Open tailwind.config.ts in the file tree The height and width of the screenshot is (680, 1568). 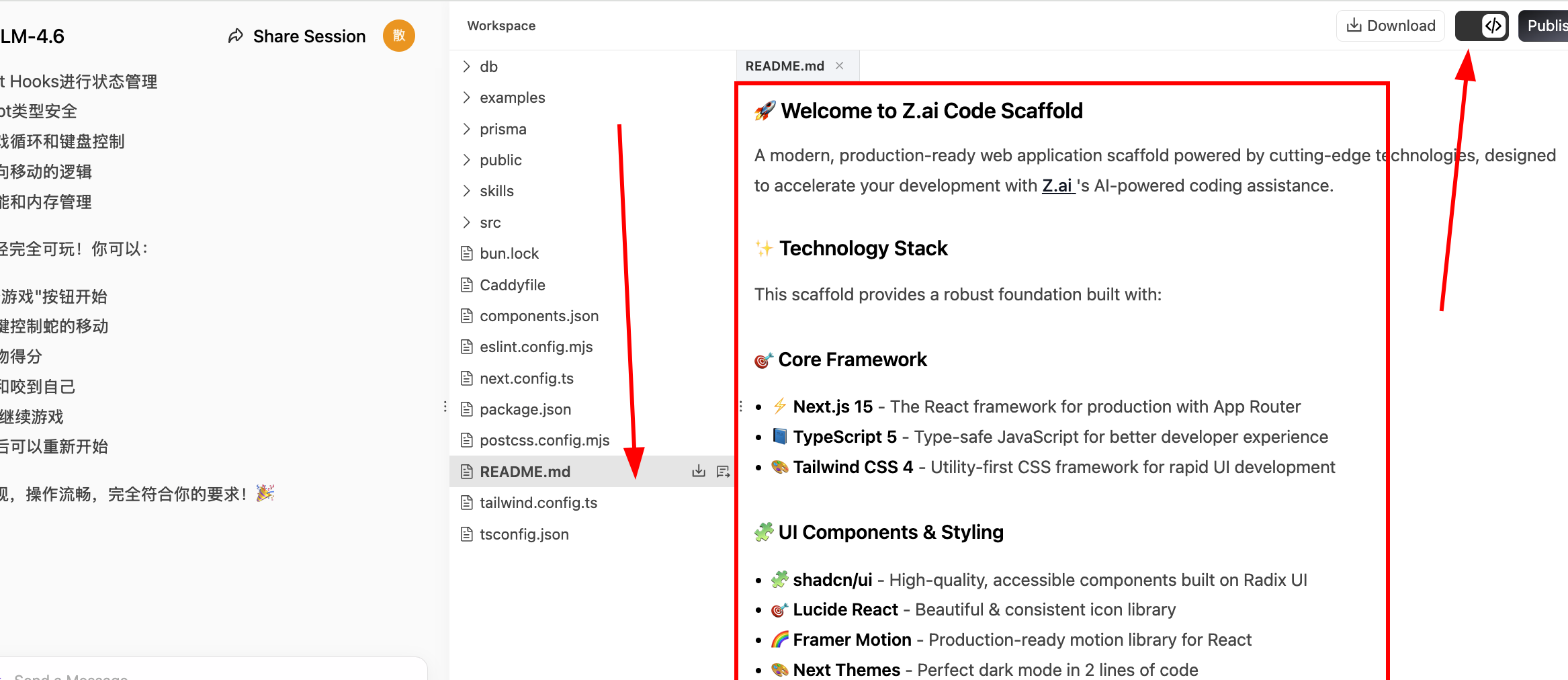538,503
